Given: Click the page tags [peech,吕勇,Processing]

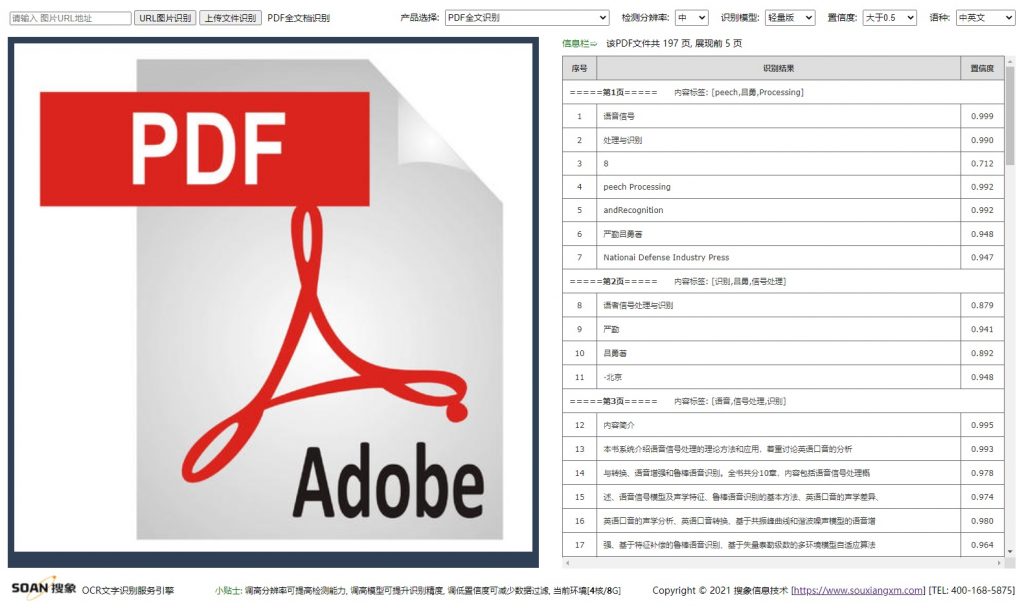Looking at the screenshot, I should coord(758,92).
